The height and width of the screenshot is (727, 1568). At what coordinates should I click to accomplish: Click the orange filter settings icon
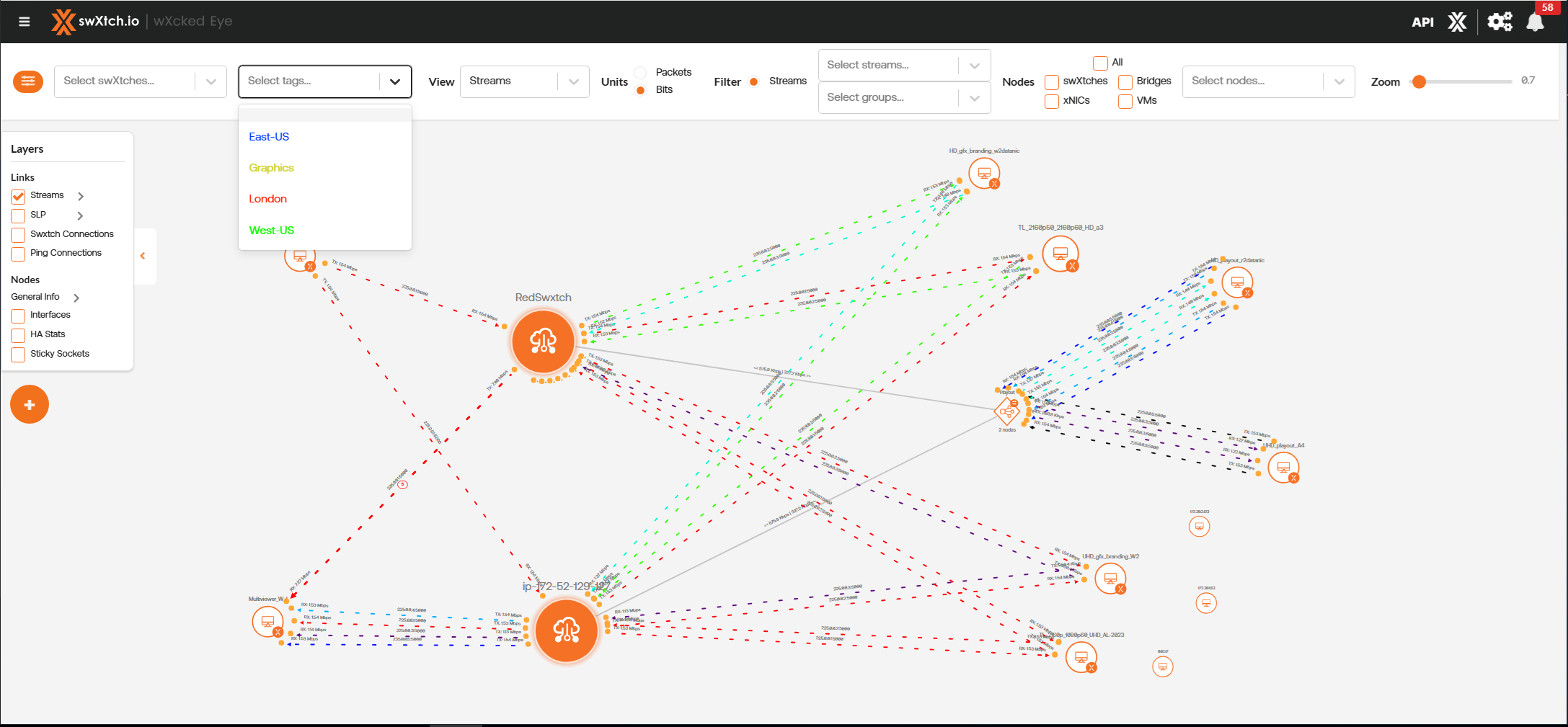click(x=28, y=81)
